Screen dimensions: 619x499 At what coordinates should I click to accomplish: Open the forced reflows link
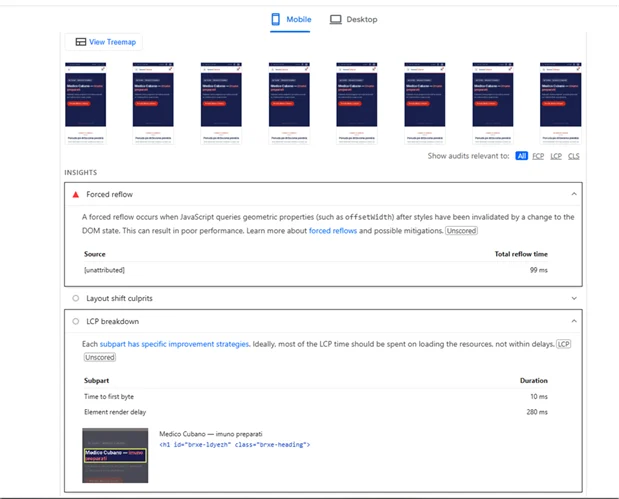tap(333, 231)
